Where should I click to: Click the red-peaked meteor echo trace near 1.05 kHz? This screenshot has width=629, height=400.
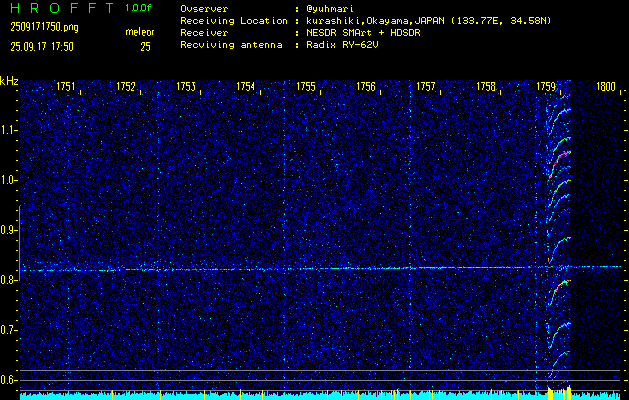click(559, 162)
